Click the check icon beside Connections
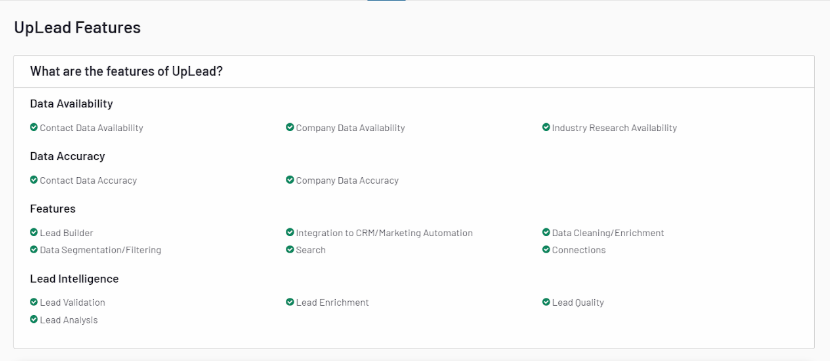 (x=546, y=249)
